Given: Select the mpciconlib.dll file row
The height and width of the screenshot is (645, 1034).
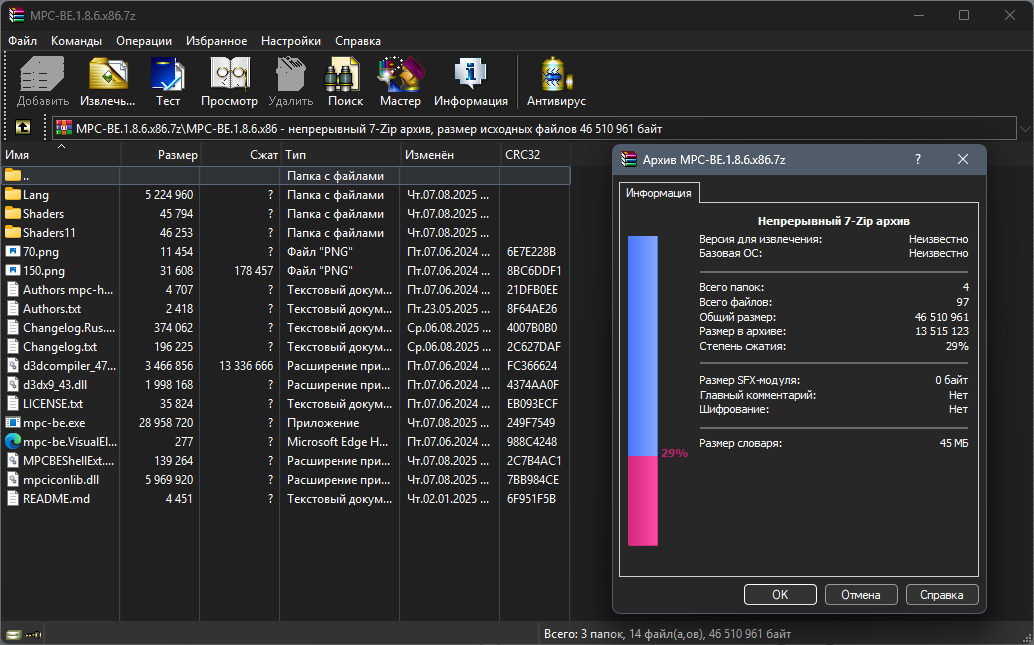Looking at the screenshot, I should coord(285,479).
